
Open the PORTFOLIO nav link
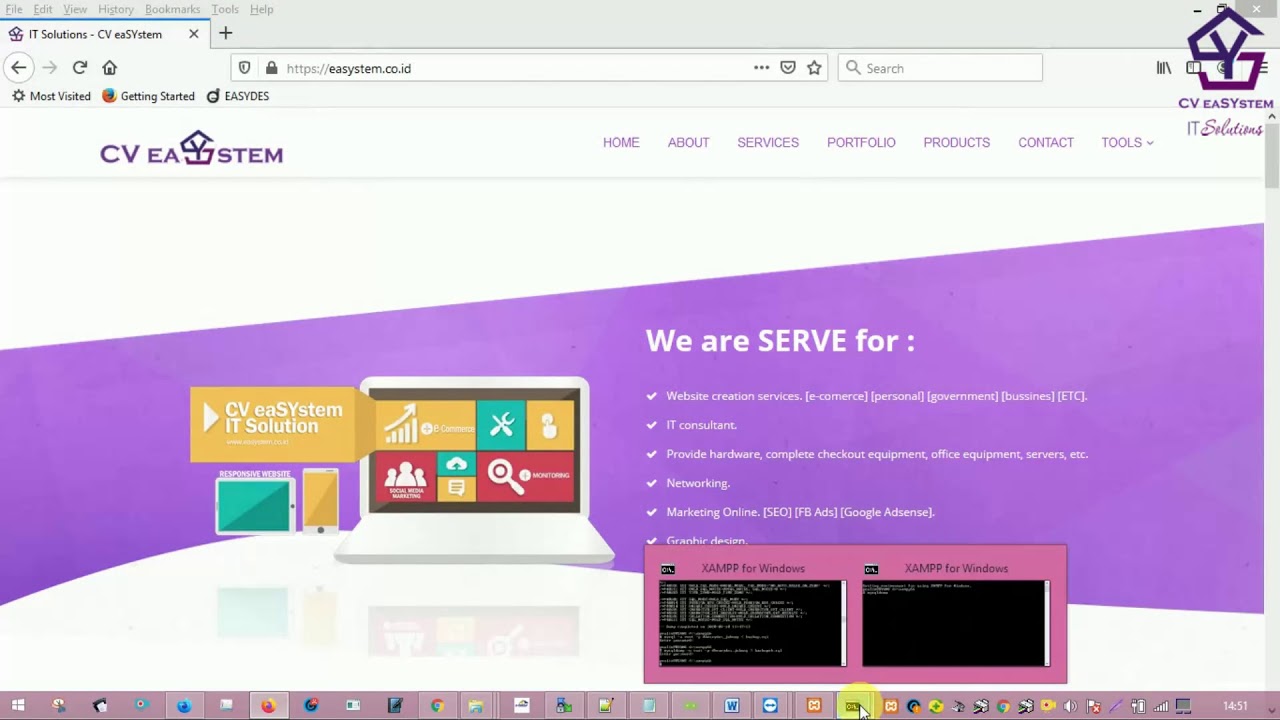click(x=861, y=143)
